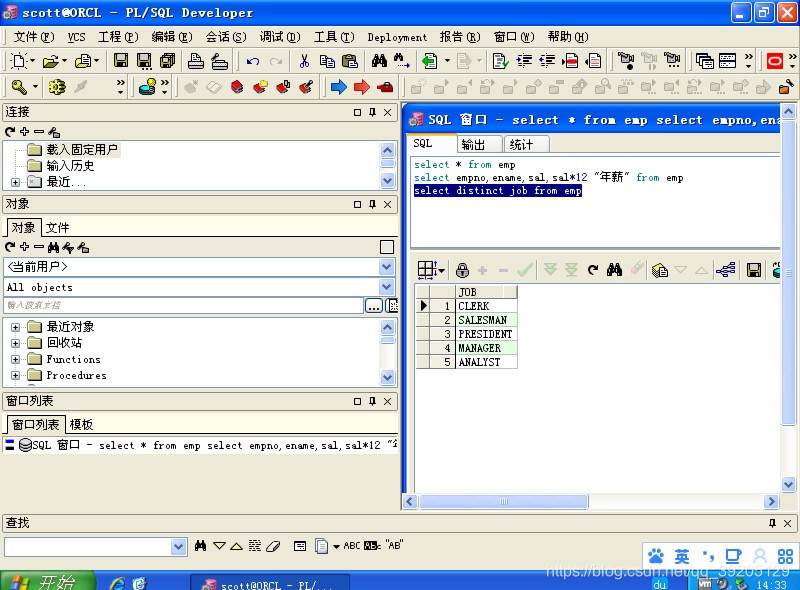The height and width of the screenshot is (590, 800).
Task: Expand the 最近对象 tree node
Action: (15, 327)
